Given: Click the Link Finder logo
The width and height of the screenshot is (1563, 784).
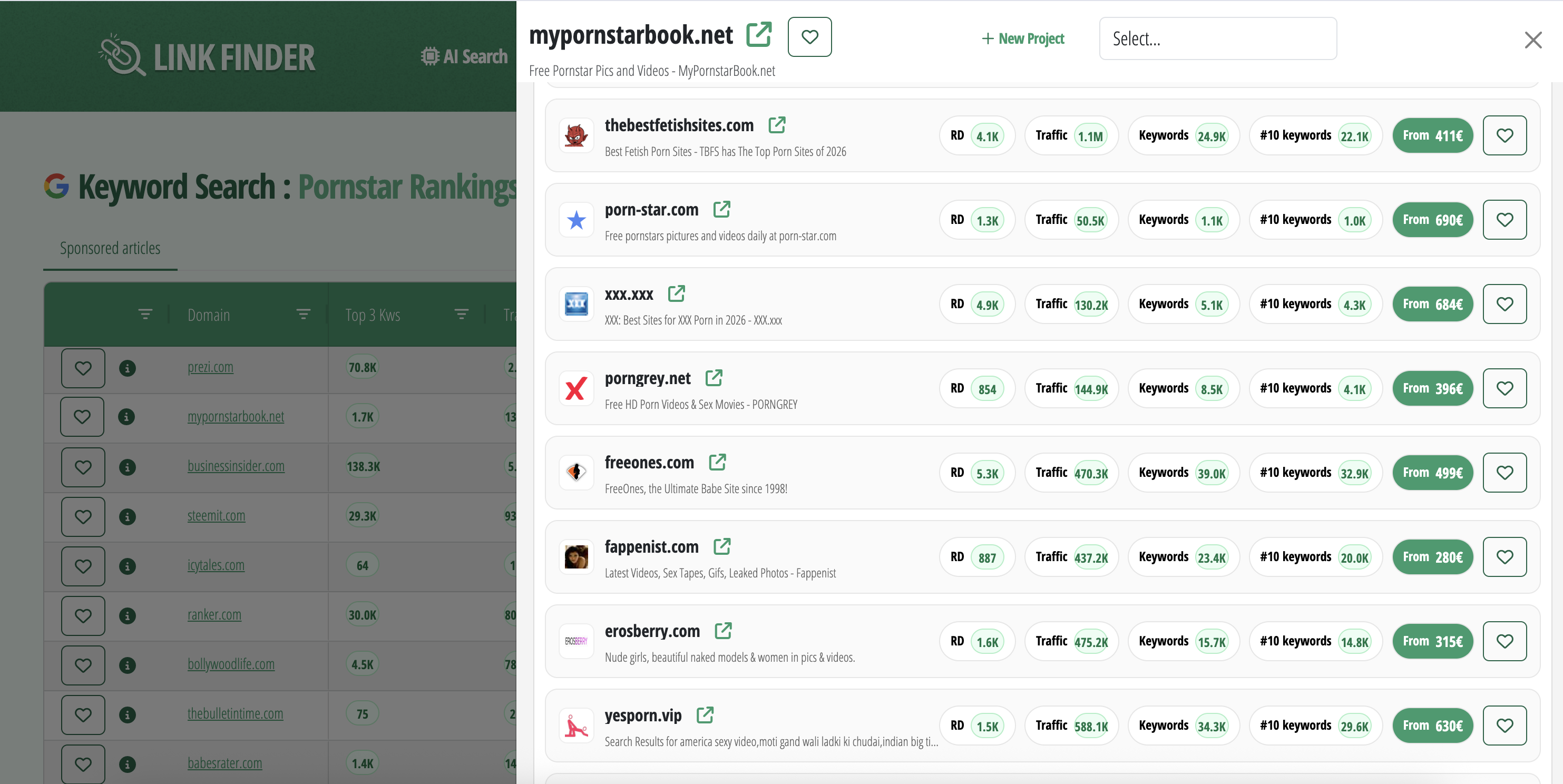Looking at the screenshot, I should (x=206, y=56).
